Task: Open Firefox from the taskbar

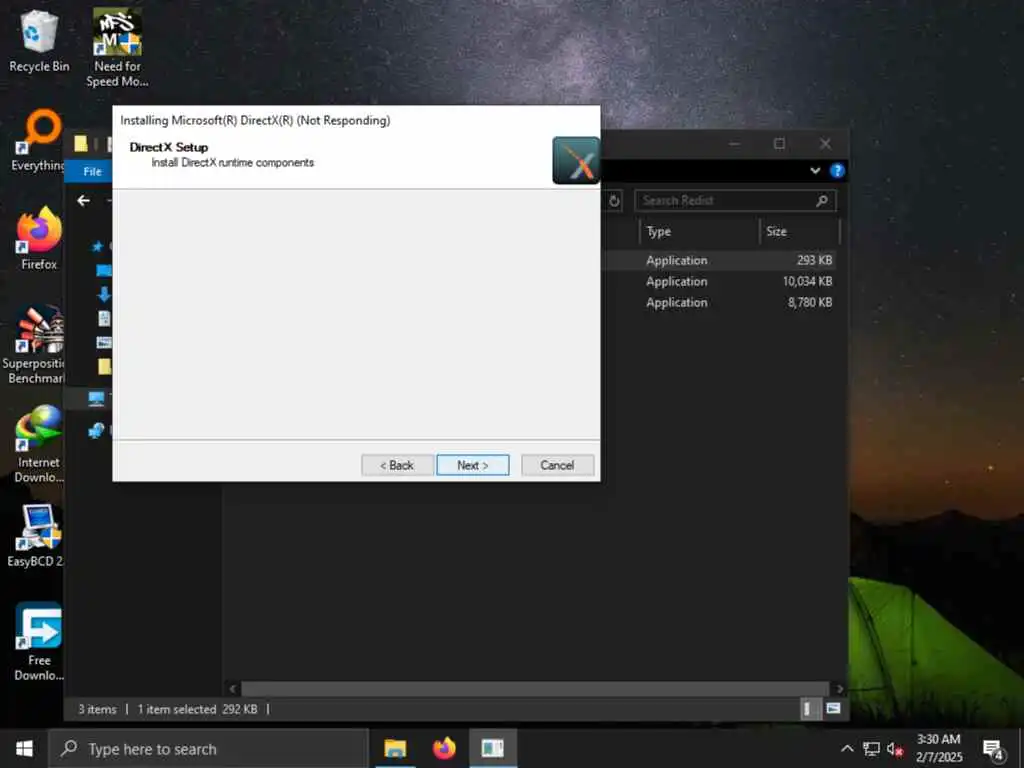Action: click(444, 748)
